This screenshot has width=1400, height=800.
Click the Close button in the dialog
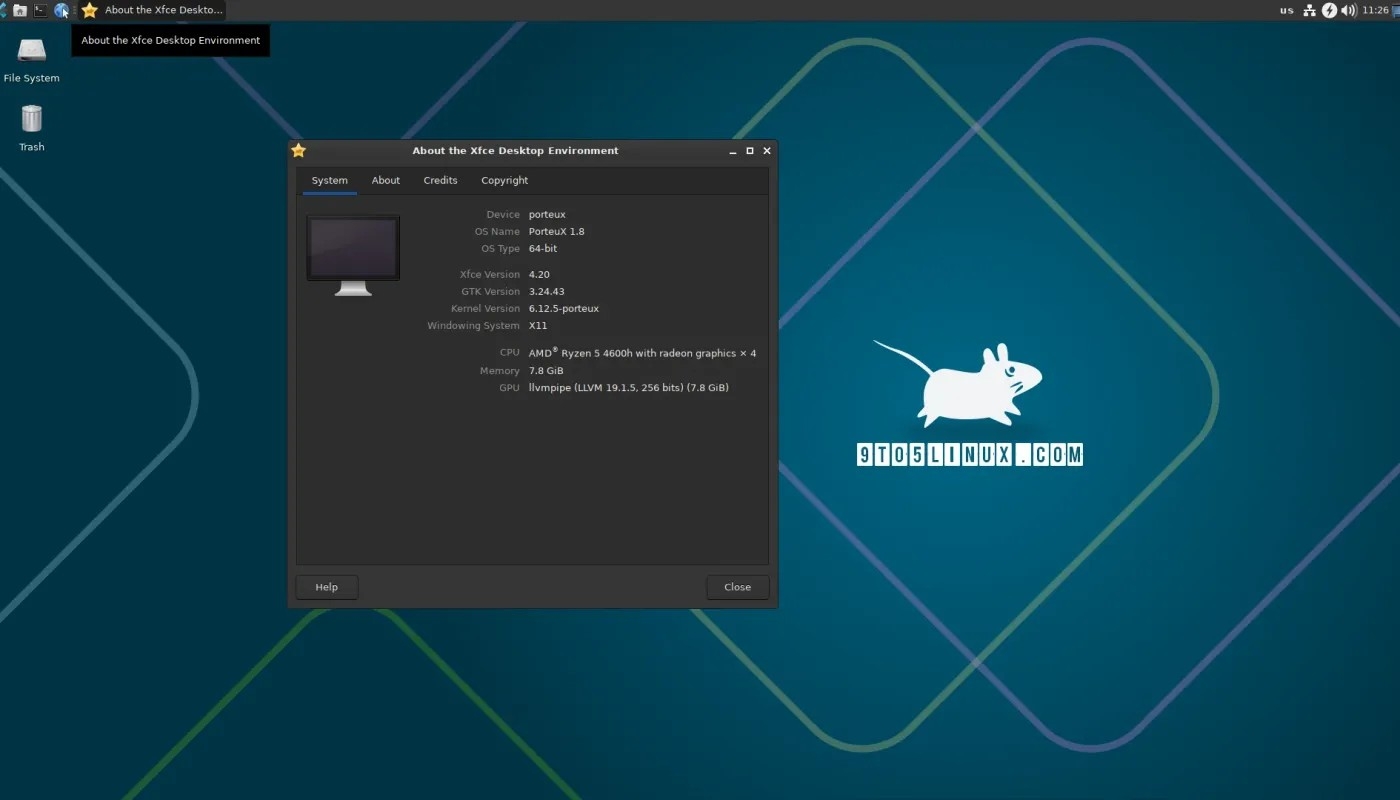[737, 587]
